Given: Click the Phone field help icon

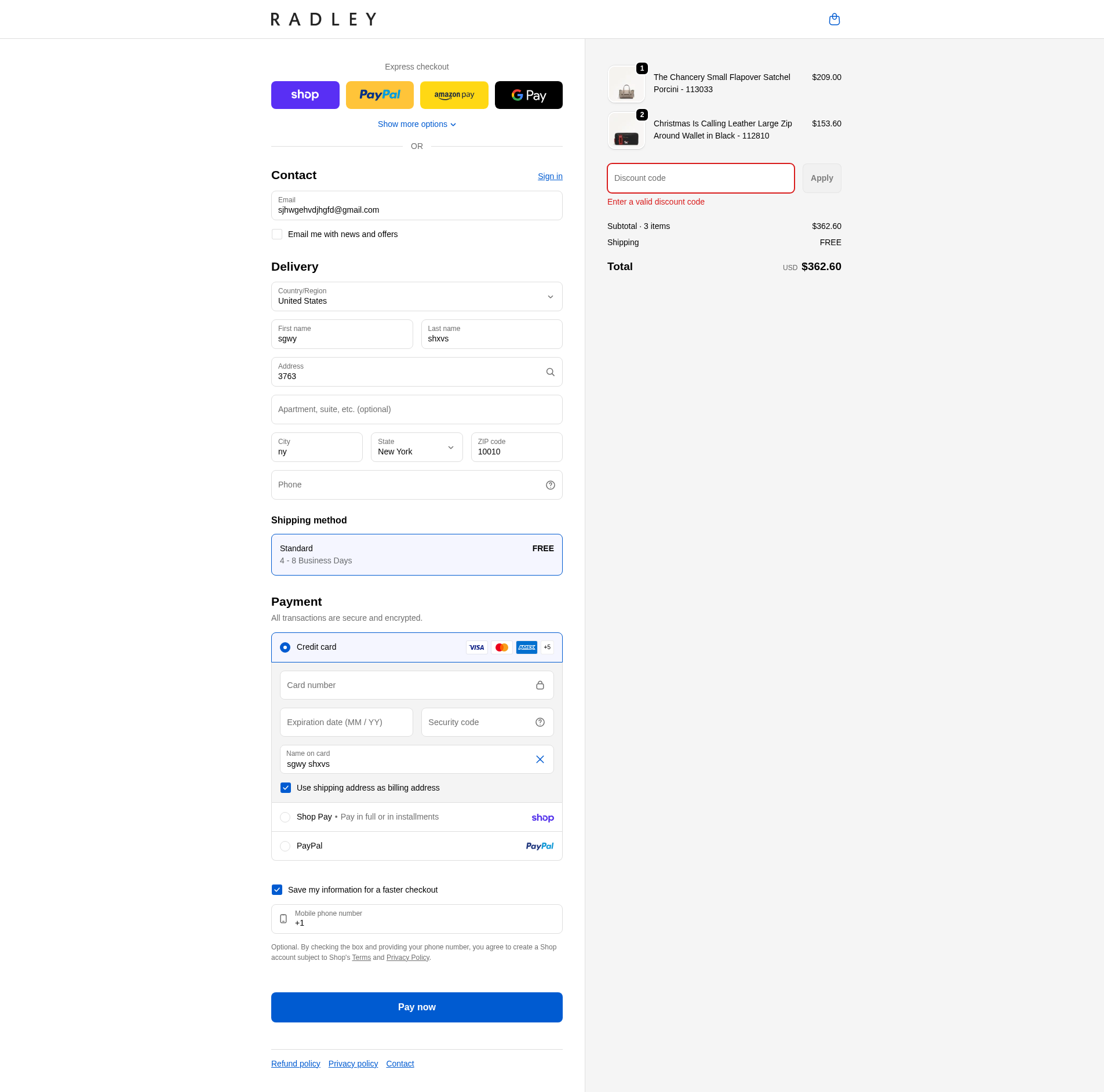Looking at the screenshot, I should click(x=550, y=485).
